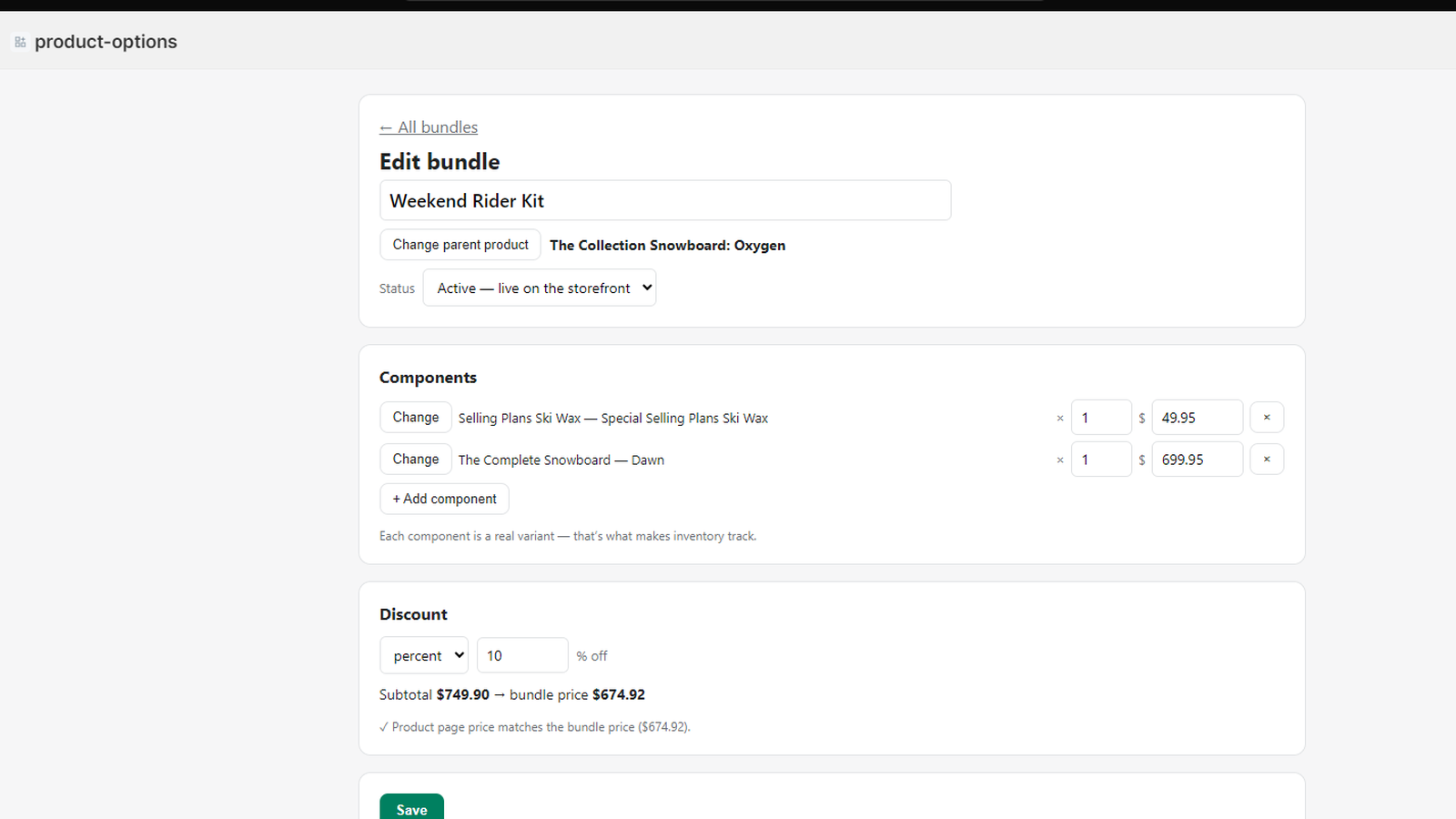Click the 699.95 price field

[1198, 460]
